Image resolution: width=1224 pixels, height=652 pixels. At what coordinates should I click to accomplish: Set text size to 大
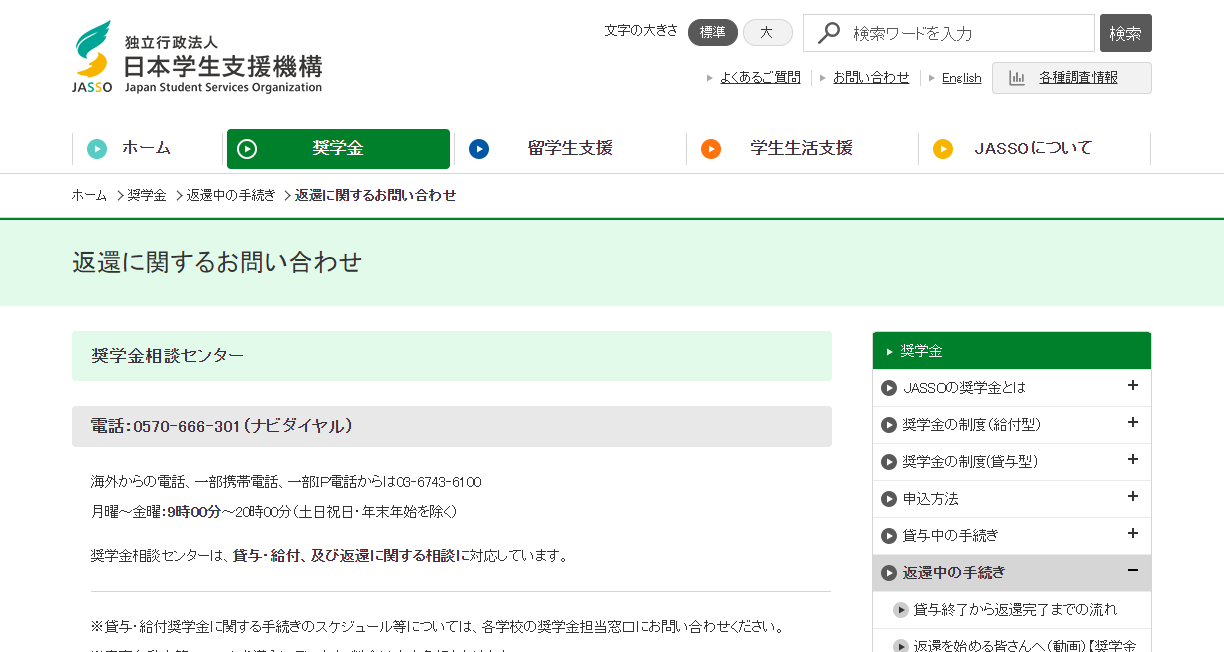tap(767, 32)
